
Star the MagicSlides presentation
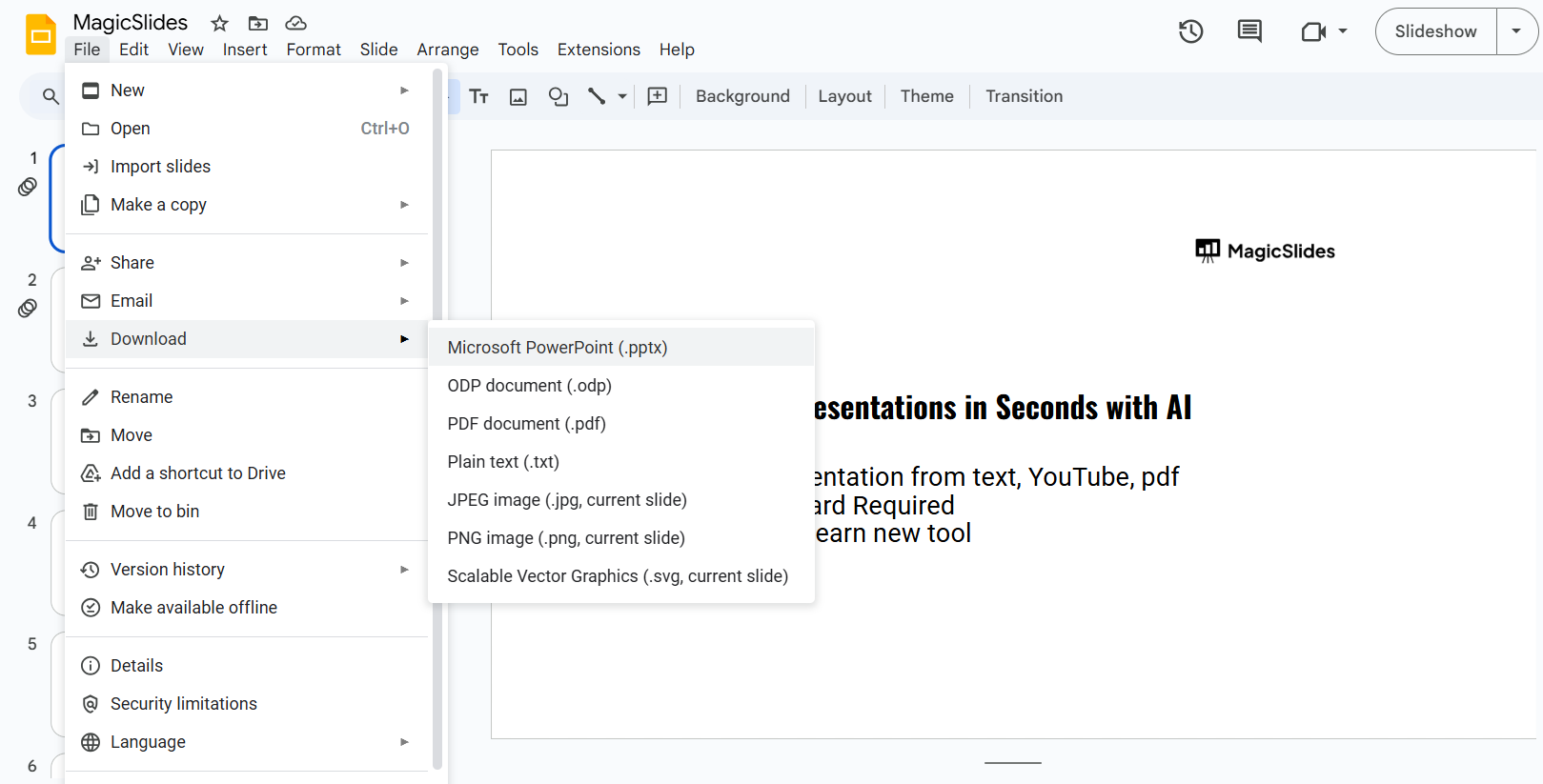219,23
